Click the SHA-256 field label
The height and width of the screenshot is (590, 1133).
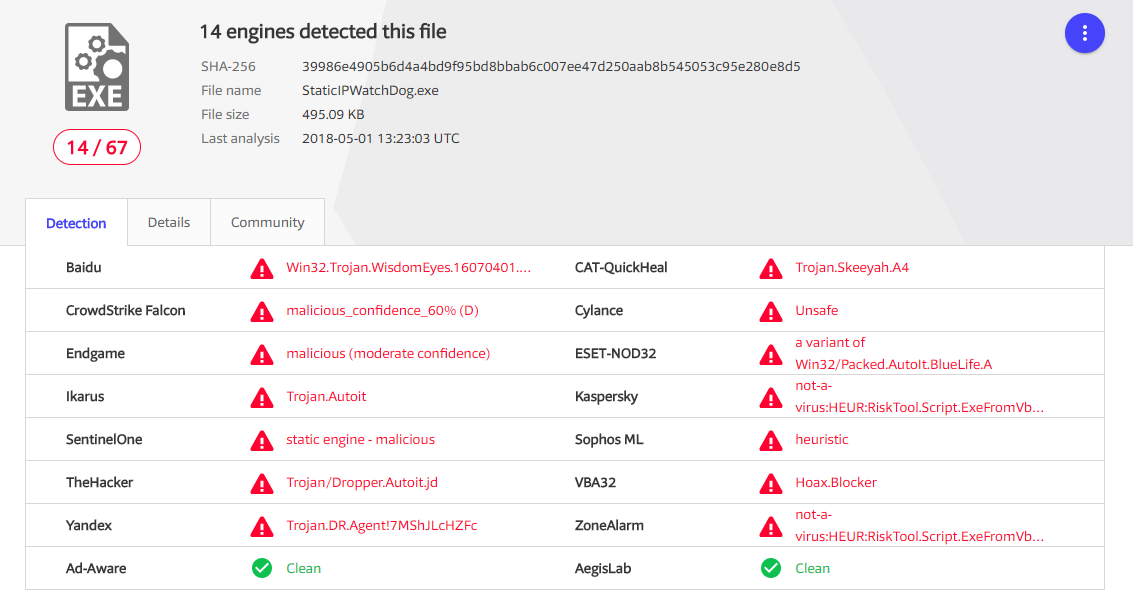[x=228, y=66]
